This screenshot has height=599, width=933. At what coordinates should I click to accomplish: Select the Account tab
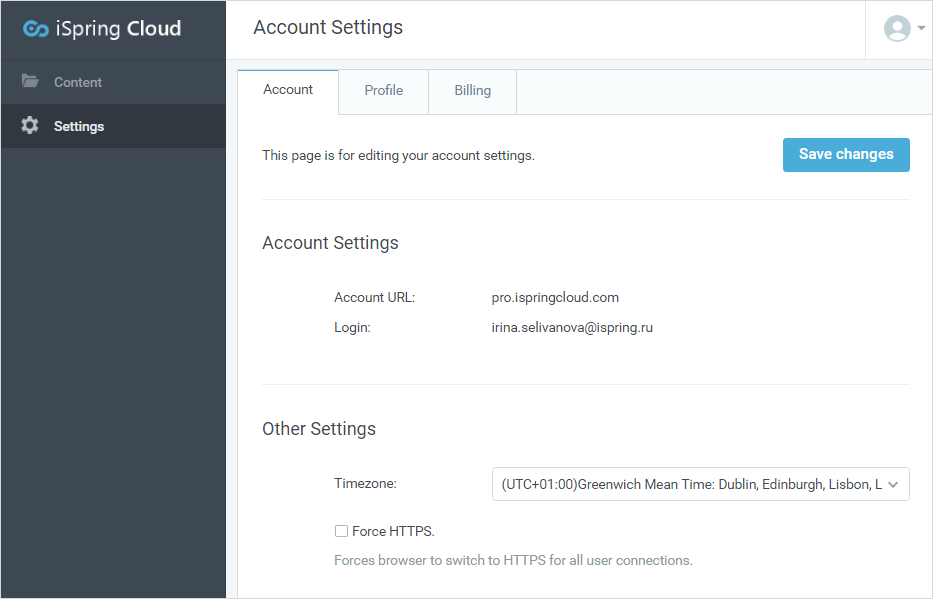pyautogui.click(x=287, y=89)
